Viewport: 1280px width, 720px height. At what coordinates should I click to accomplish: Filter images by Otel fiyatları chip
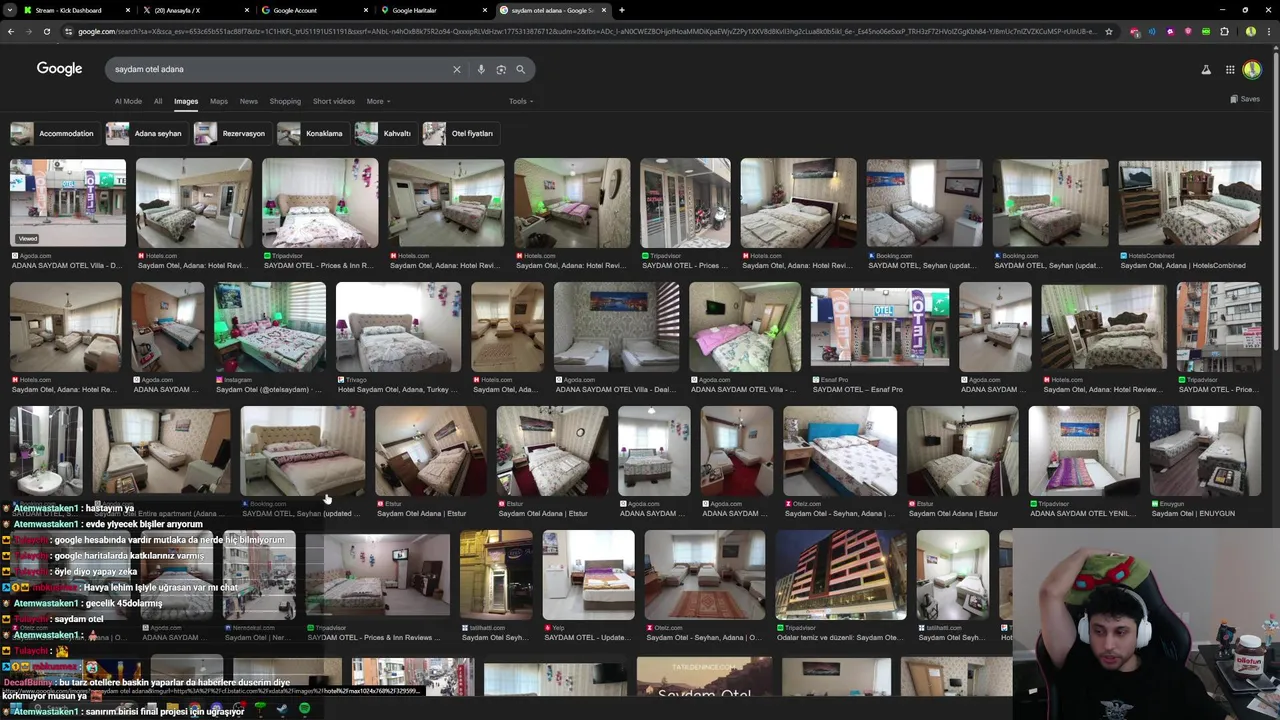point(460,133)
